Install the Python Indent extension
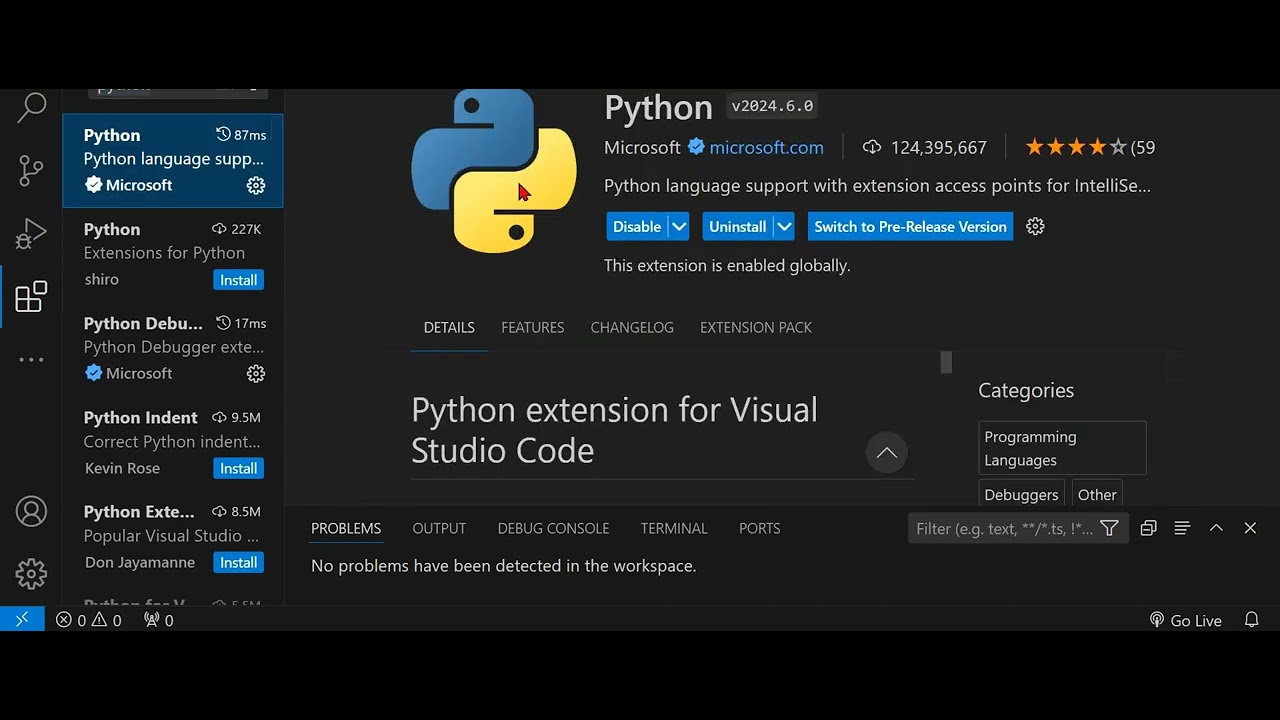The width and height of the screenshot is (1280, 720). click(x=238, y=468)
